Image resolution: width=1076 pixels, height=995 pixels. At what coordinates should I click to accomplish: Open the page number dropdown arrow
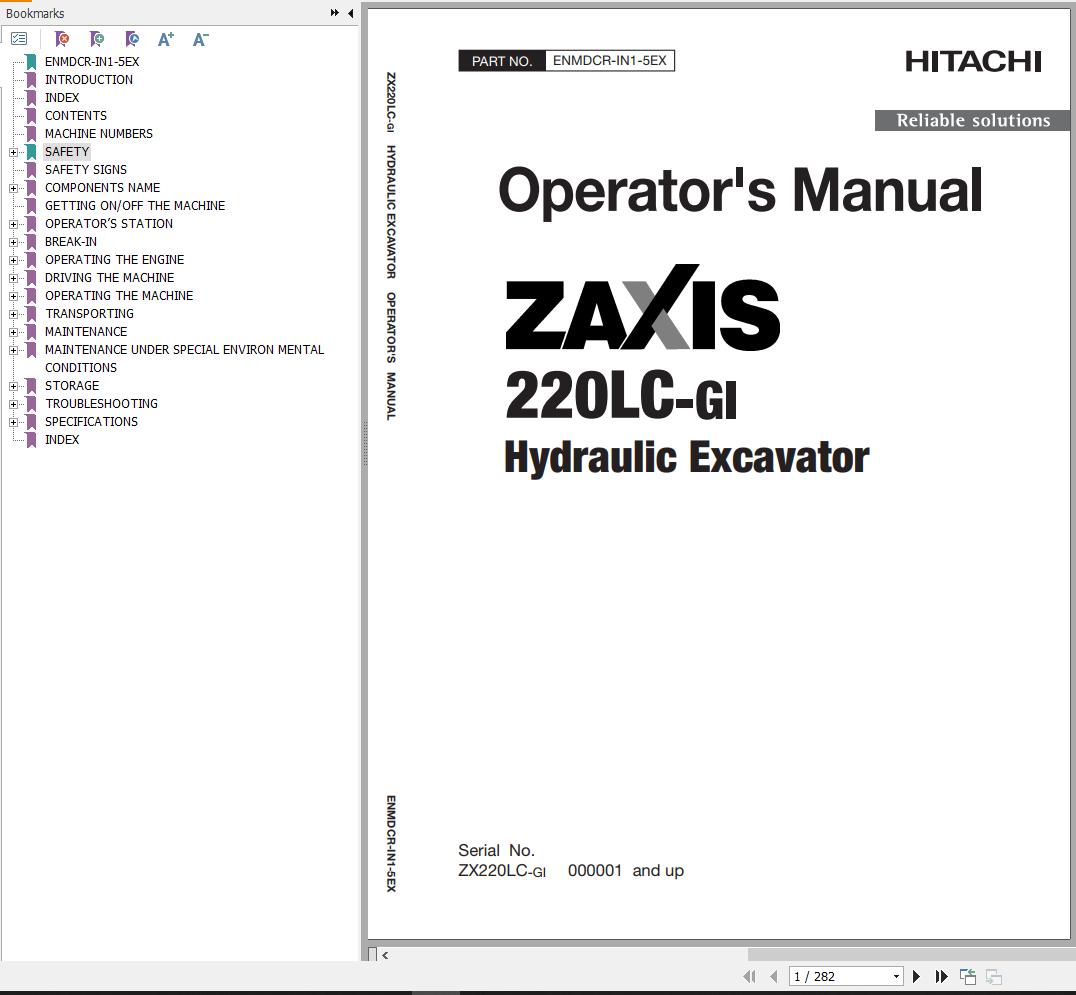point(896,976)
